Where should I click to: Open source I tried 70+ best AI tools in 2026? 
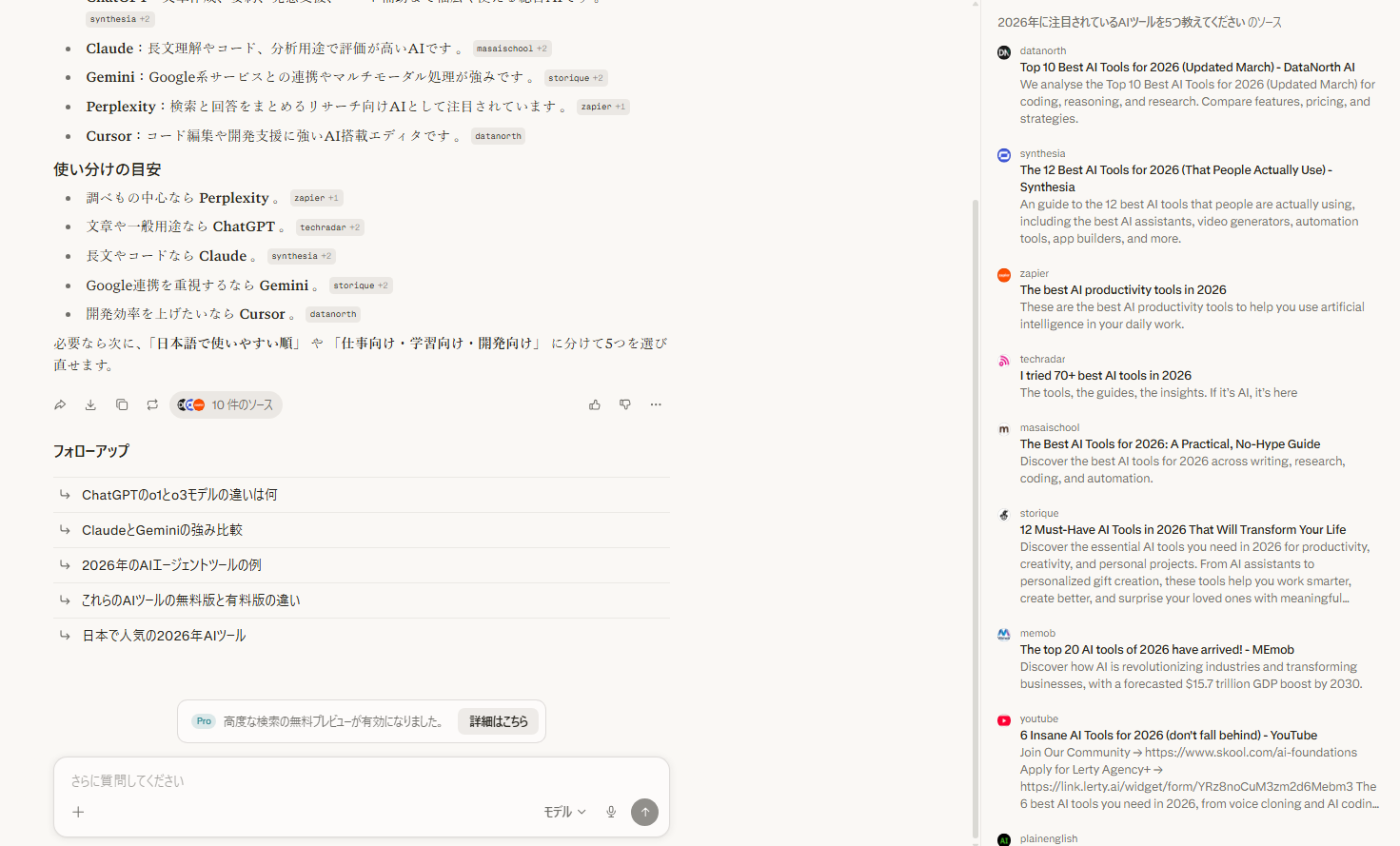(x=1106, y=376)
